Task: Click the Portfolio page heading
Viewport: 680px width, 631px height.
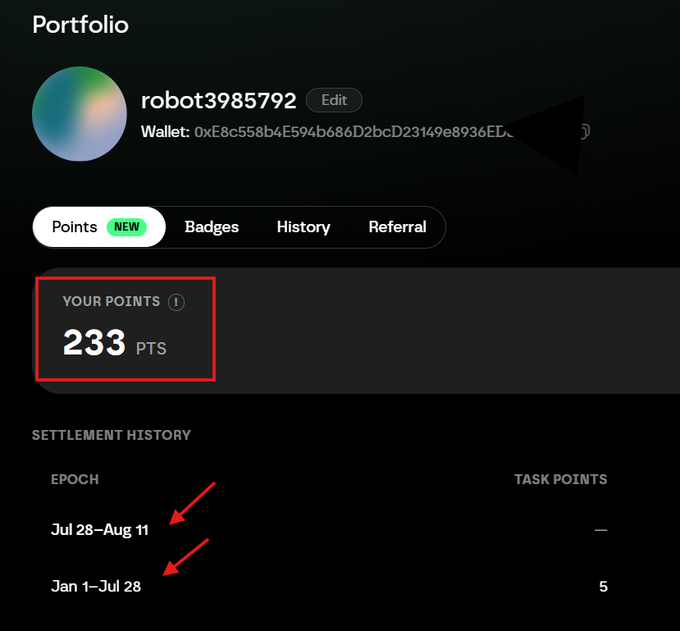Action: point(81,25)
